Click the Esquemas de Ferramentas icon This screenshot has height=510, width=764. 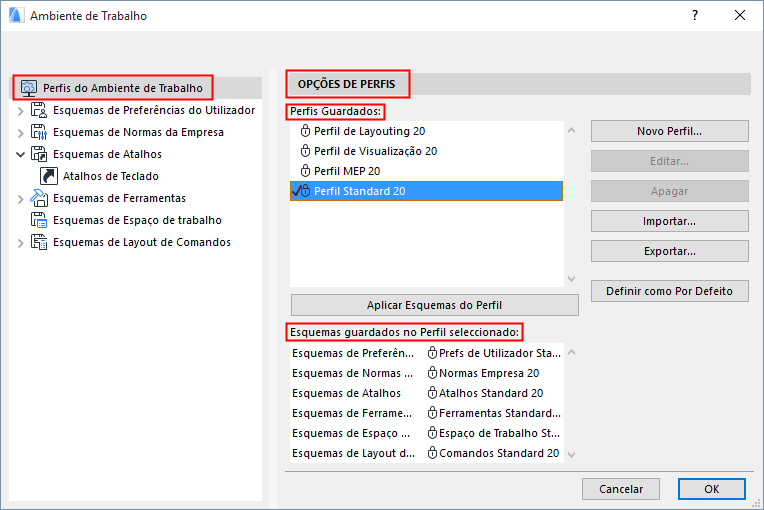click(x=40, y=198)
